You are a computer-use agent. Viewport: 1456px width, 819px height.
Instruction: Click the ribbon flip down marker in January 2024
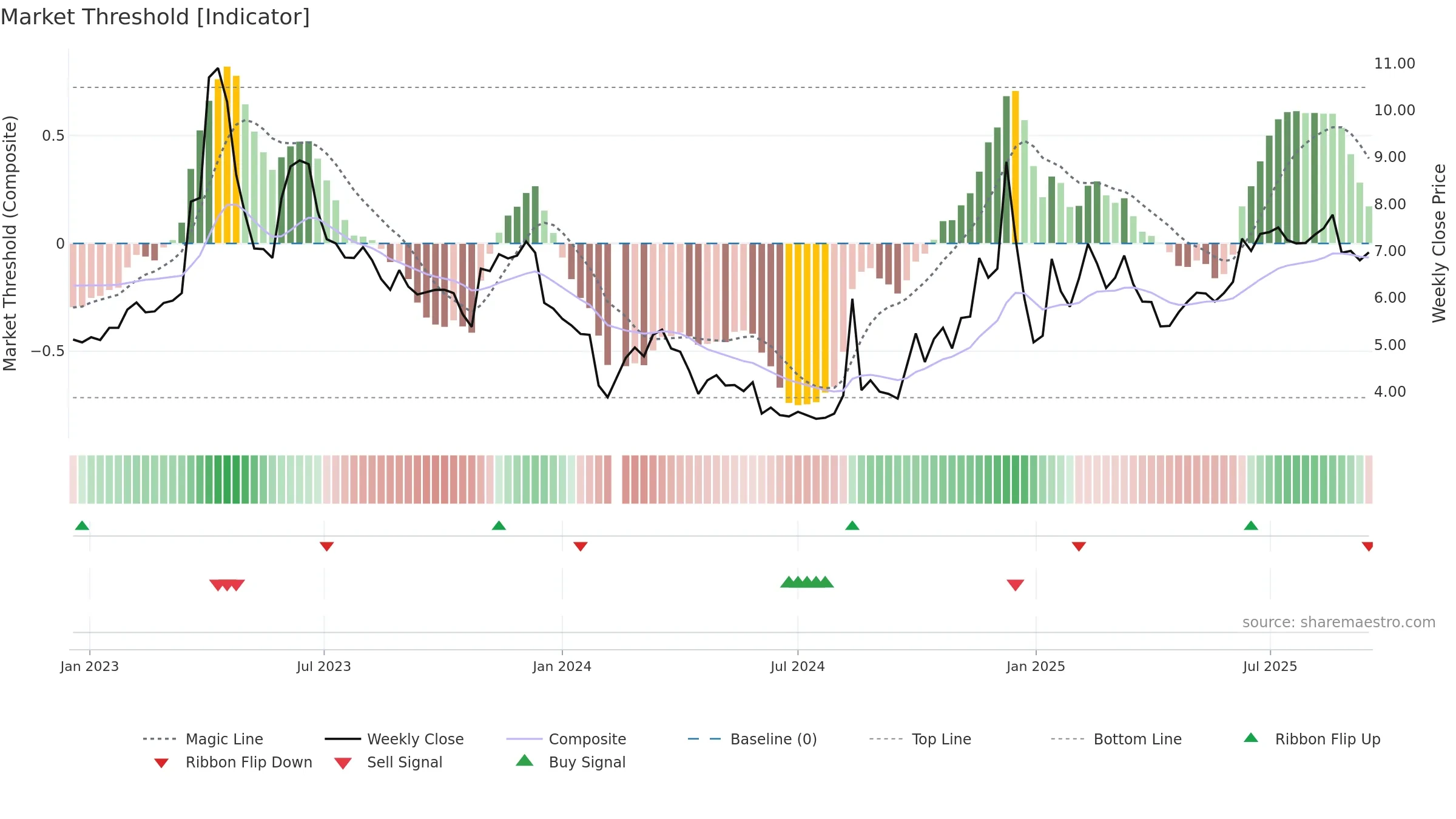pyautogui.click(x=580, y=547)
